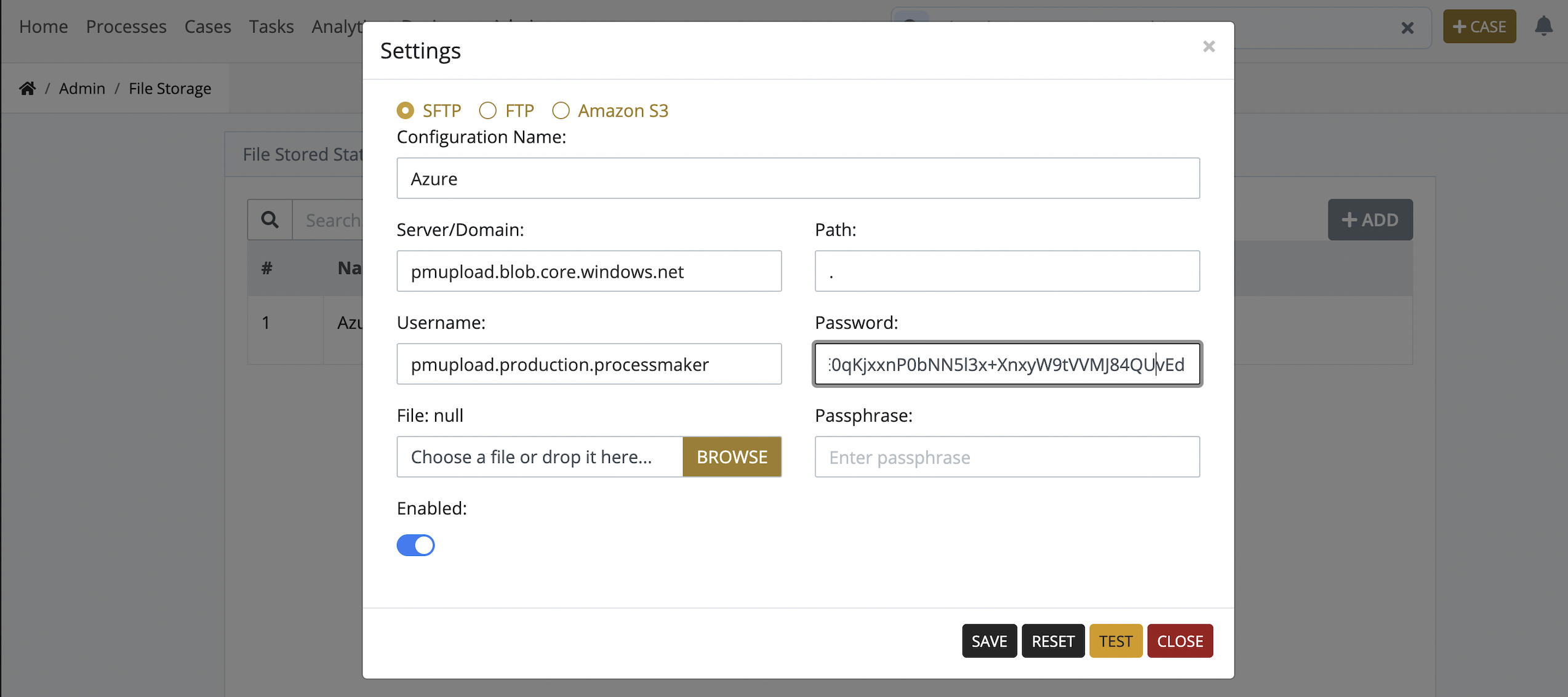Click inside the Password field
The width and height of the screenshot is (1568, 697).
[1007, 365]
